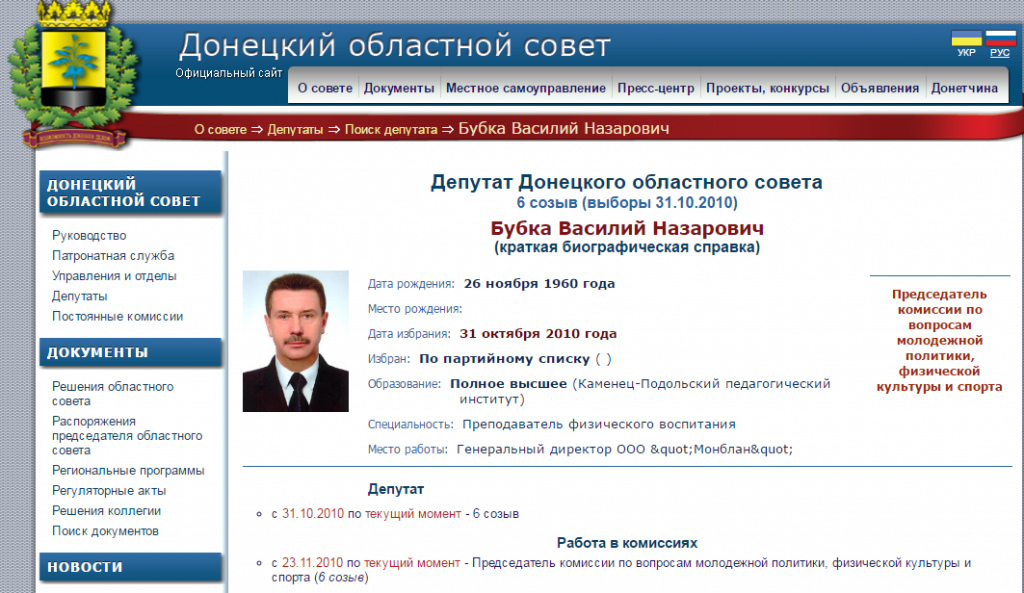Open 'Руководство' in the left sidebar
This screenshot has width=1024, height=593.
[x=89, y=236]
